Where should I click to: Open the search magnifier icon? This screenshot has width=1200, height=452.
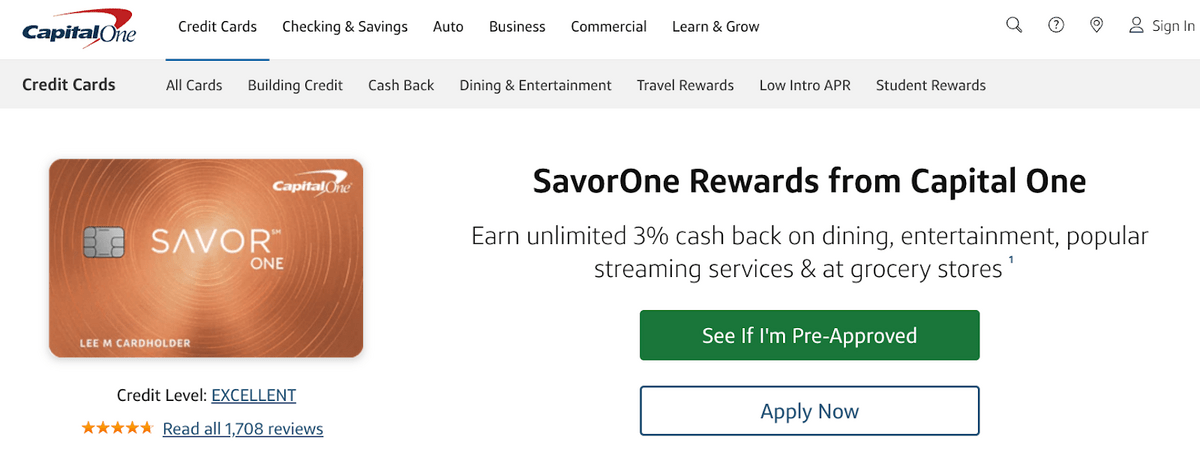pos(1014,26)
